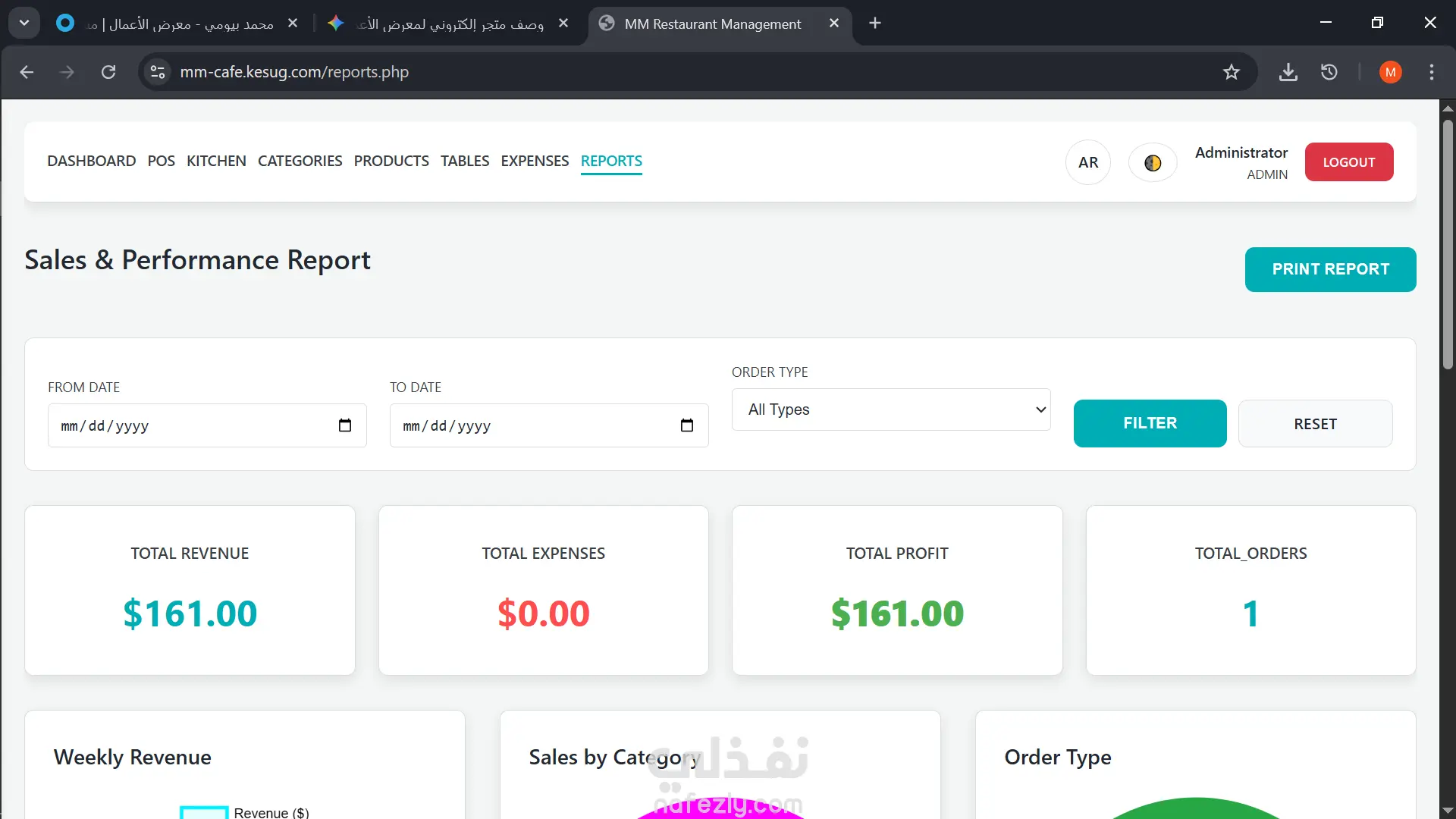Click the scrollbar up arrow

click(x=1448, y=108)
